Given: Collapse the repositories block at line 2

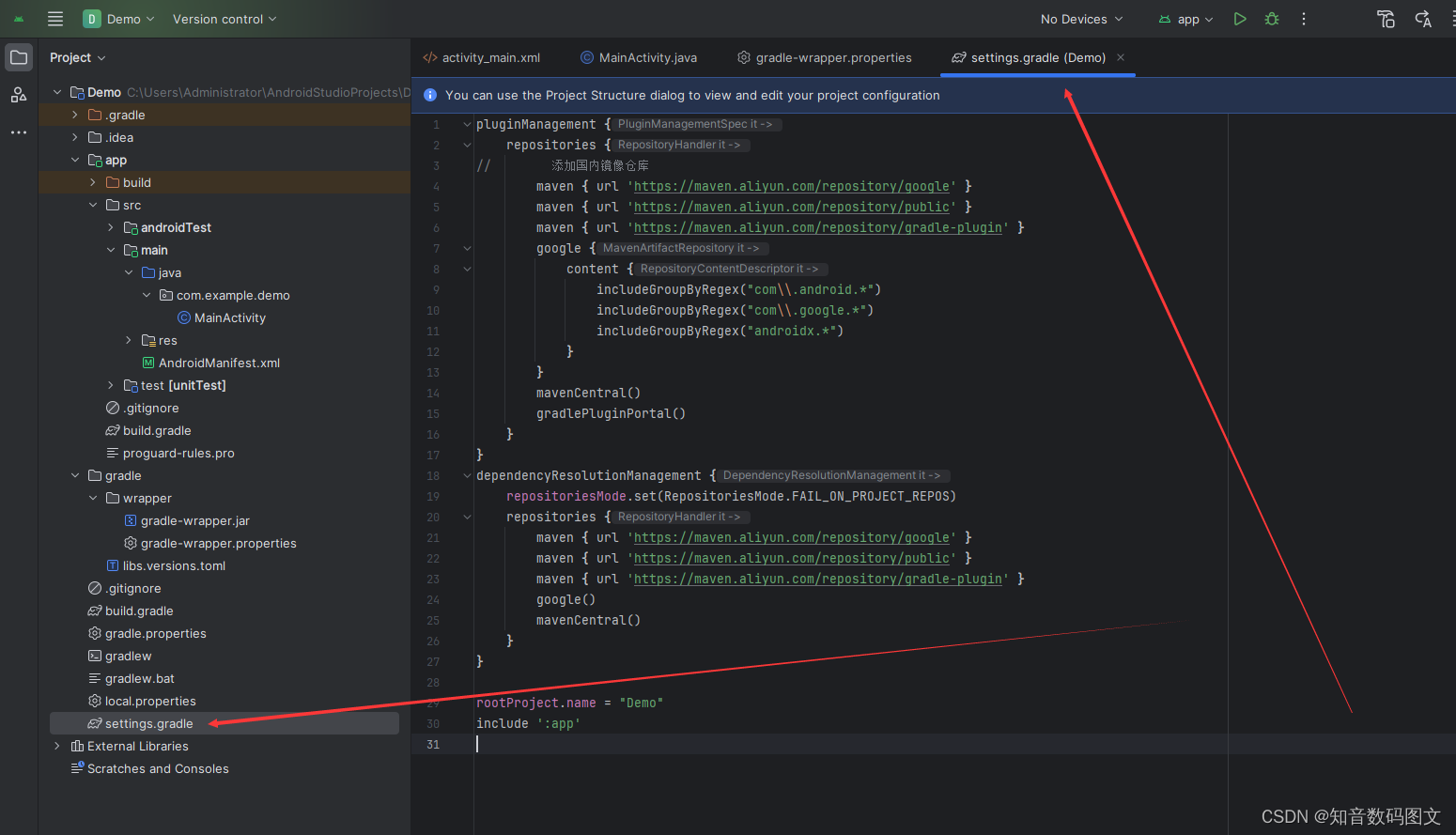Looking at the screenshot, I should pos(467,144).
